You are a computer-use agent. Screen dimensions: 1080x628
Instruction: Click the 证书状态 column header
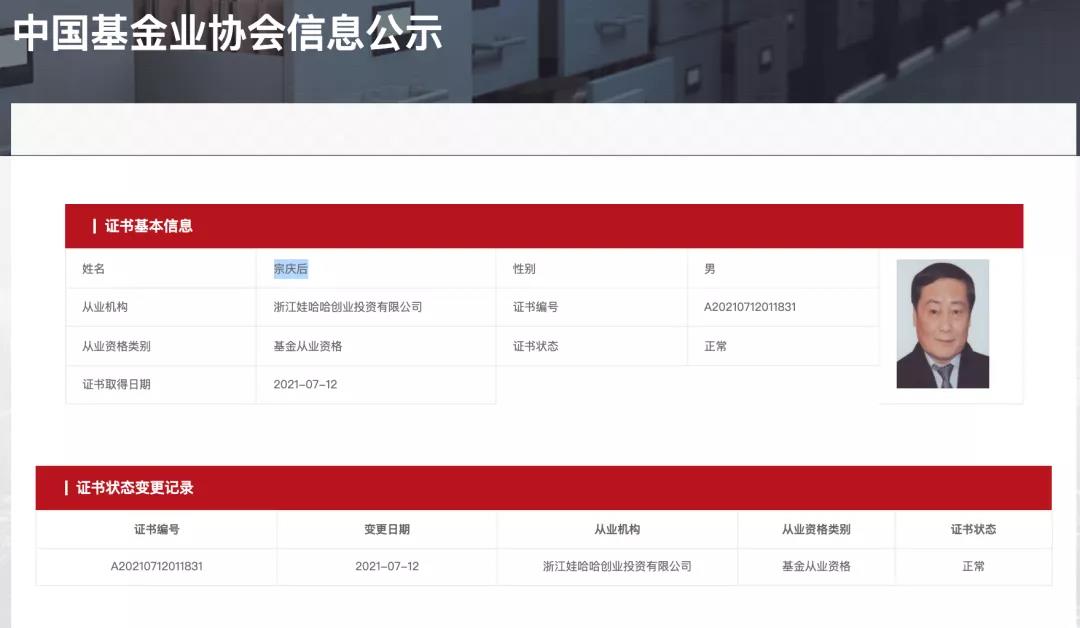[x=972, y=529]
